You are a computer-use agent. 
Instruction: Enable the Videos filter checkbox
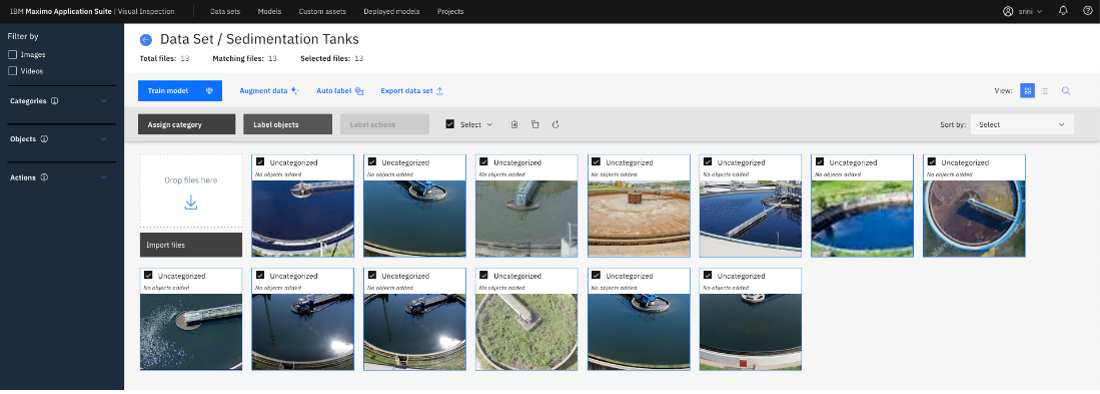tap(12, 71)
